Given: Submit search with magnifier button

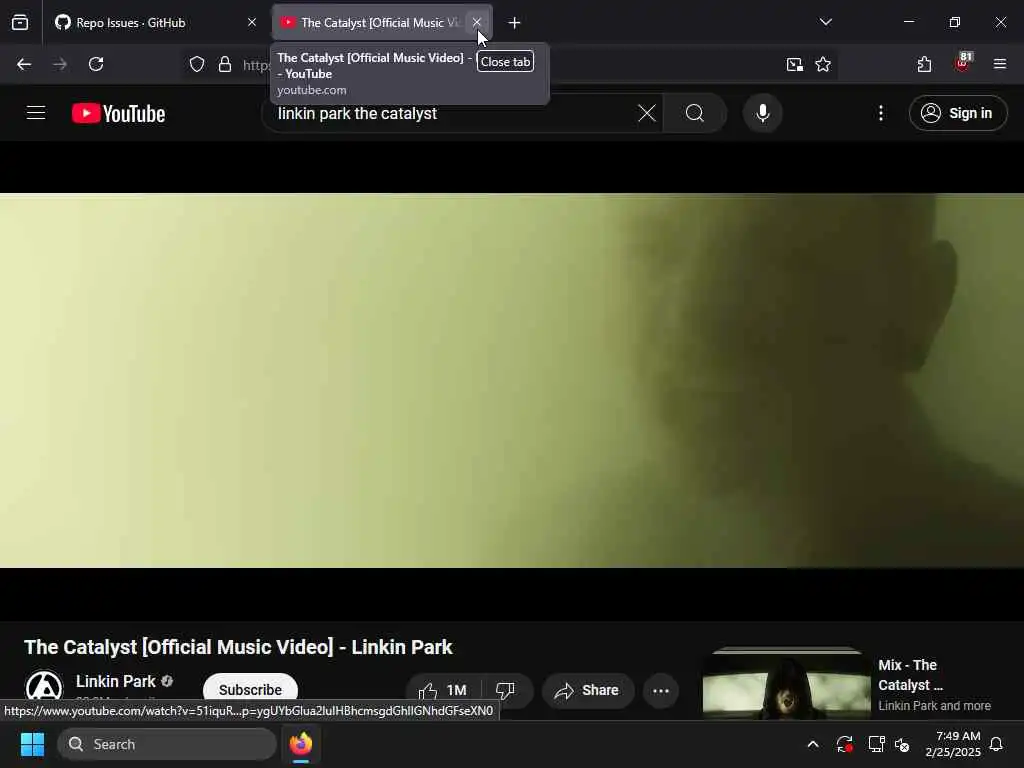Looking at the screenshot, I should point(695,114).
